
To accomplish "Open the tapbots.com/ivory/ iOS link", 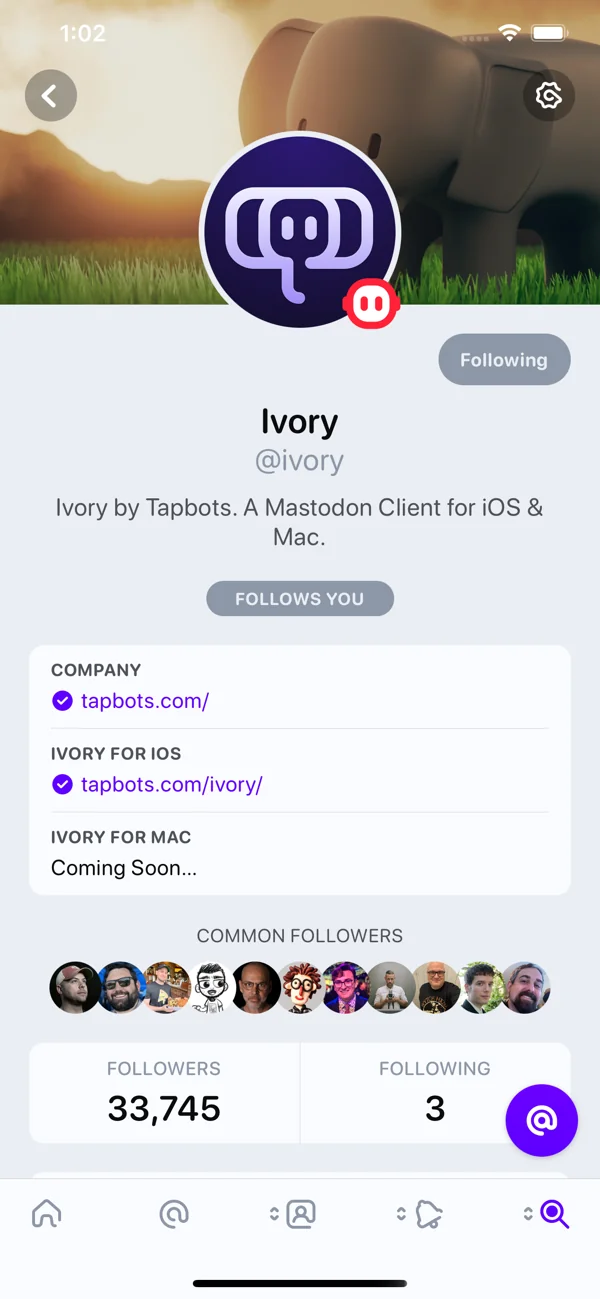I will tap(171, 784).
